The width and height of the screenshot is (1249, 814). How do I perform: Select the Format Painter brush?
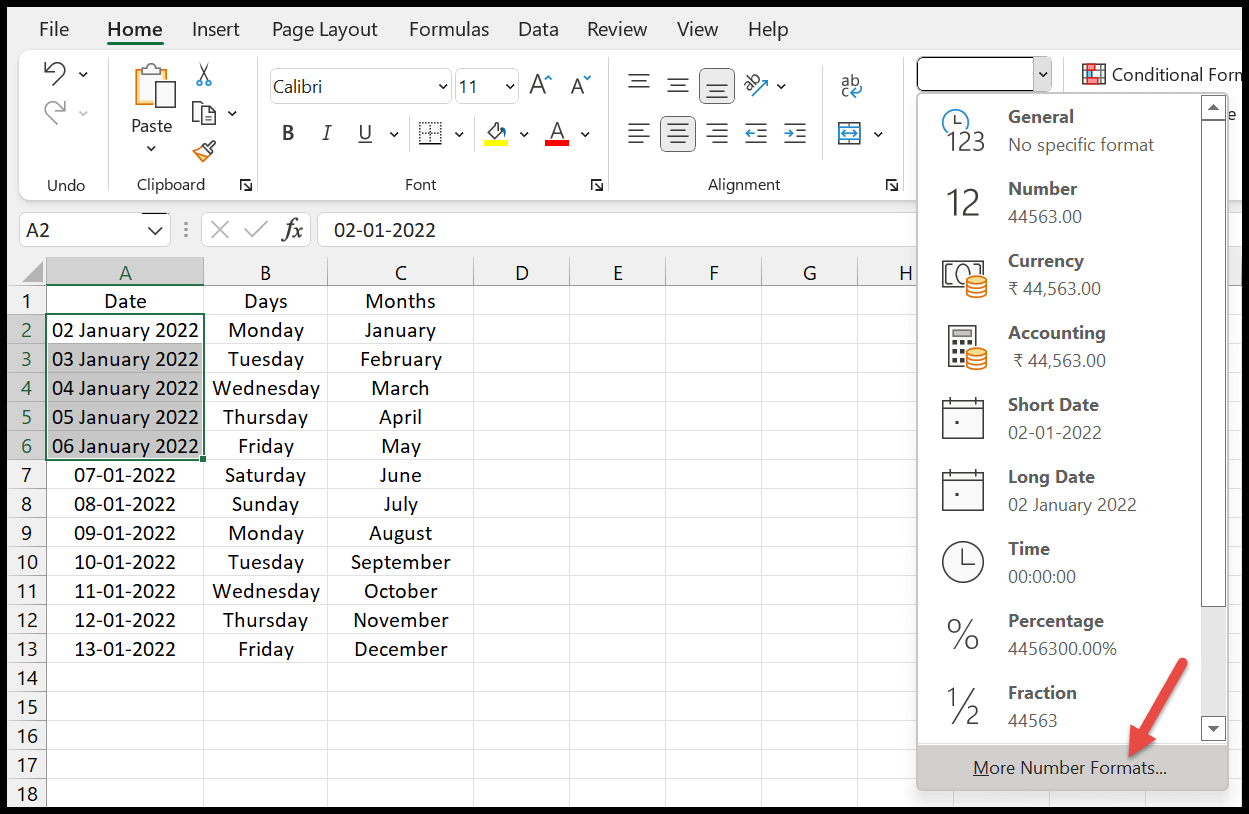tap(204, 151)
